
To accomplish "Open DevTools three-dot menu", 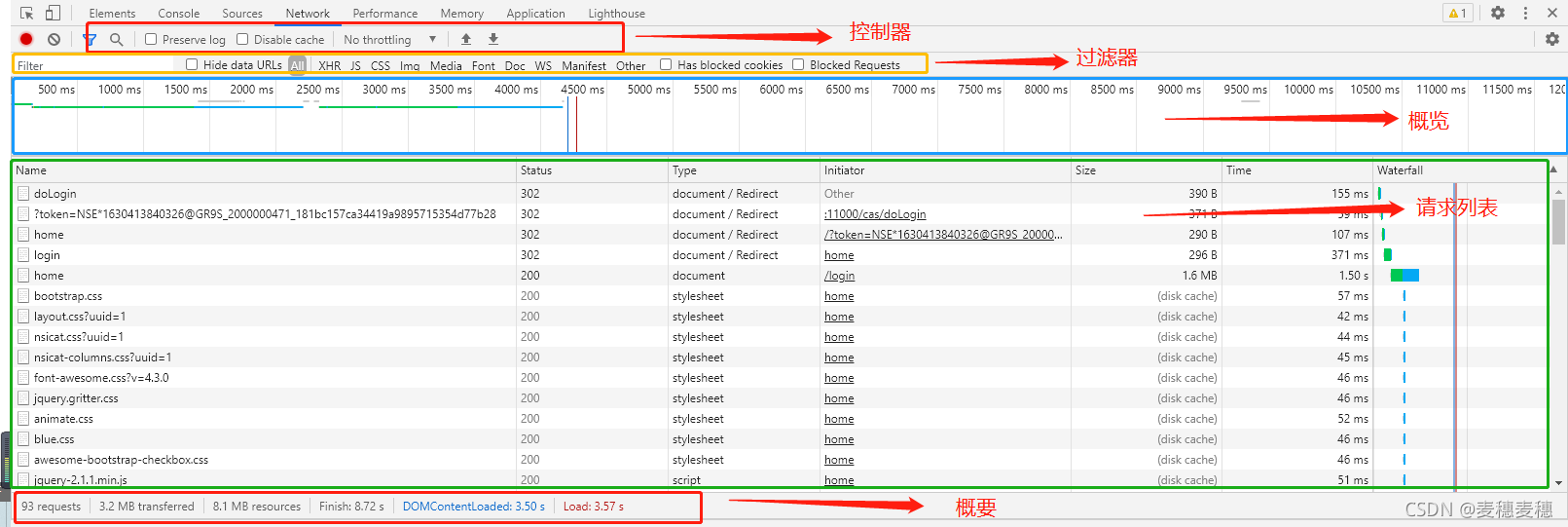I will (x=1525, y=13).
